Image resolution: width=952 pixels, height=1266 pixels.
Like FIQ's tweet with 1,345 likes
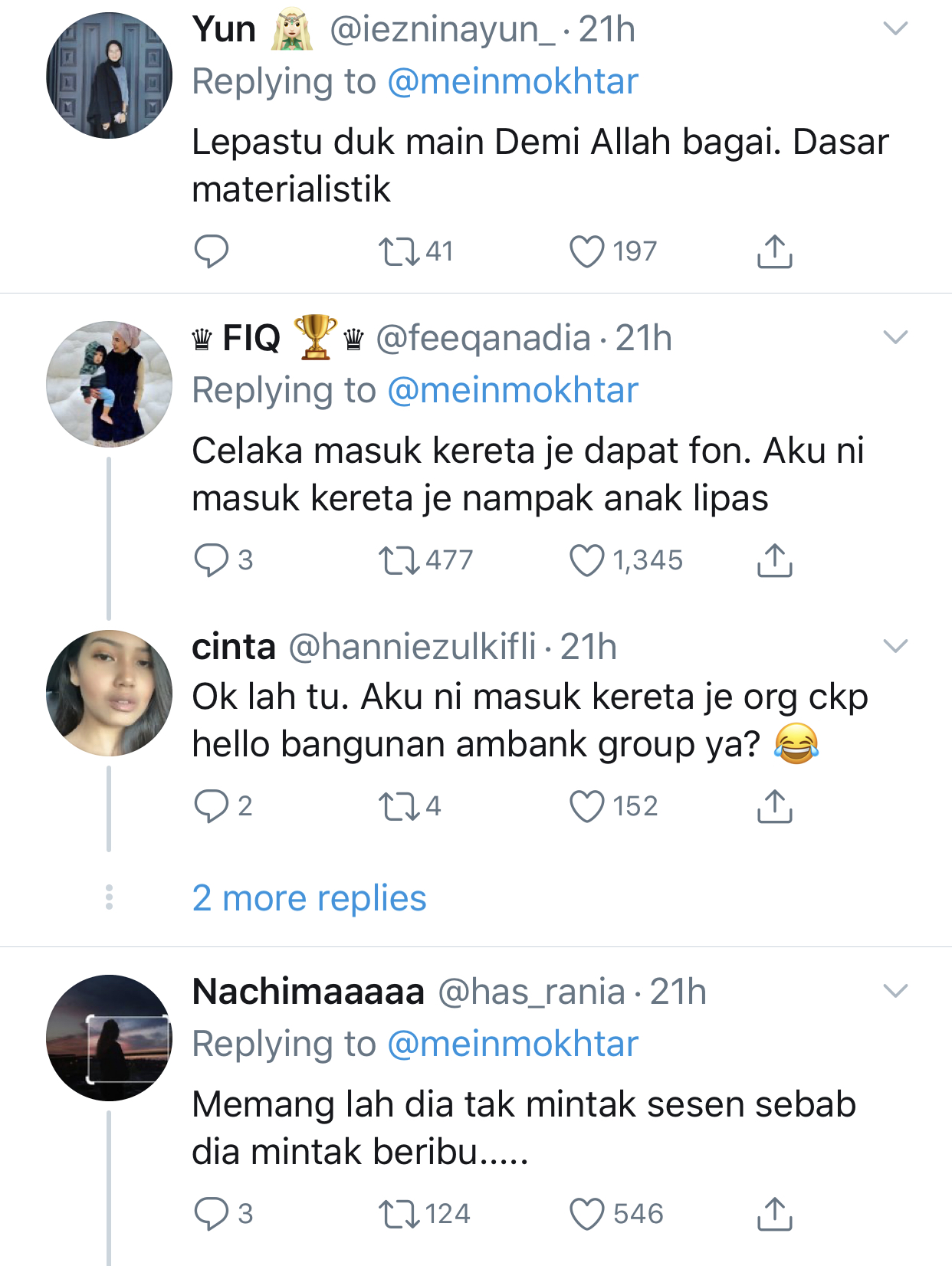pyautogui.click(x=587, y=560)
